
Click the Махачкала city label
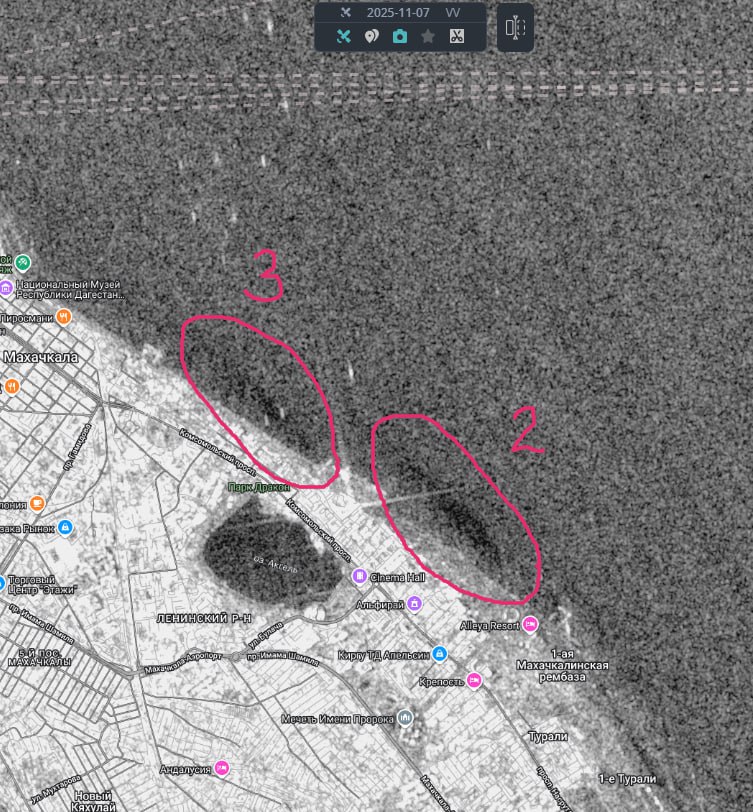pos(42,356)
